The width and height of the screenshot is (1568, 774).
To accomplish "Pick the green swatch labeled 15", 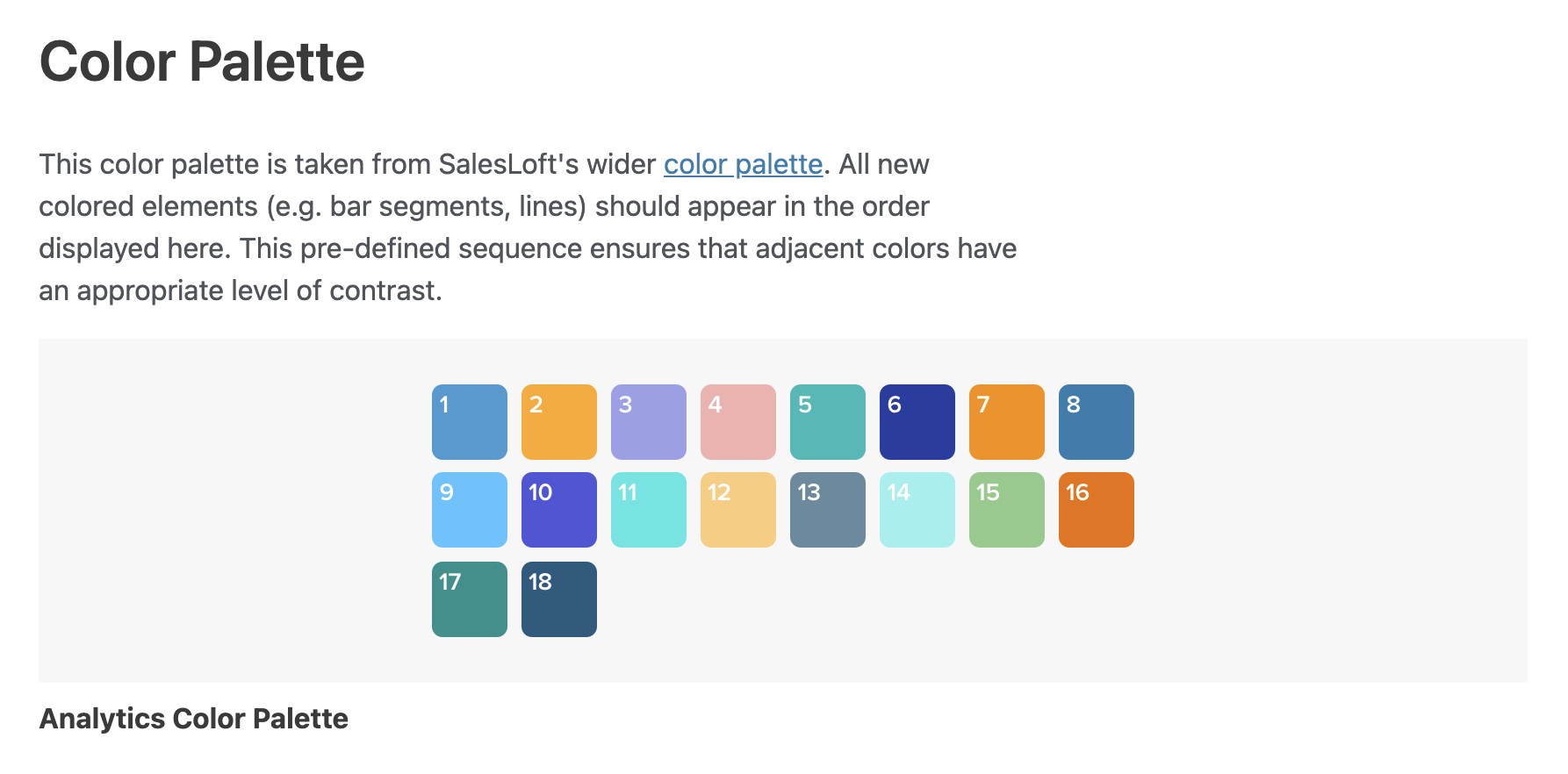I will click(1007, 510).
